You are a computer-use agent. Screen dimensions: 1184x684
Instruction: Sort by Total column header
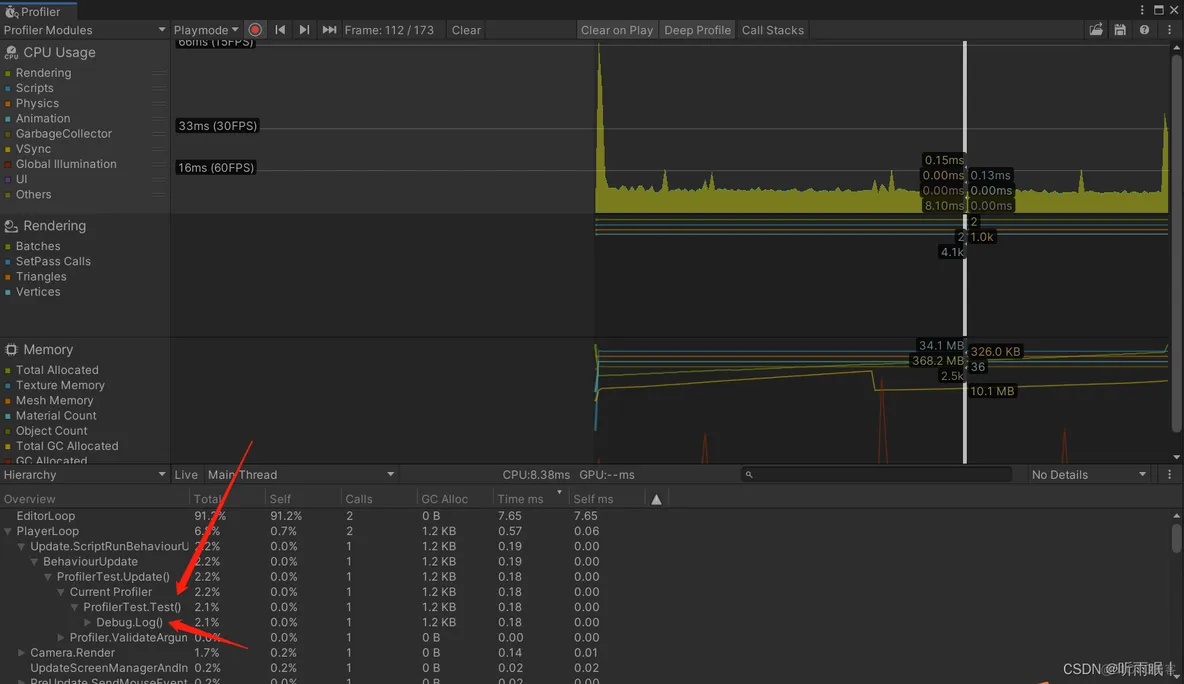click(x=227, y=499)
